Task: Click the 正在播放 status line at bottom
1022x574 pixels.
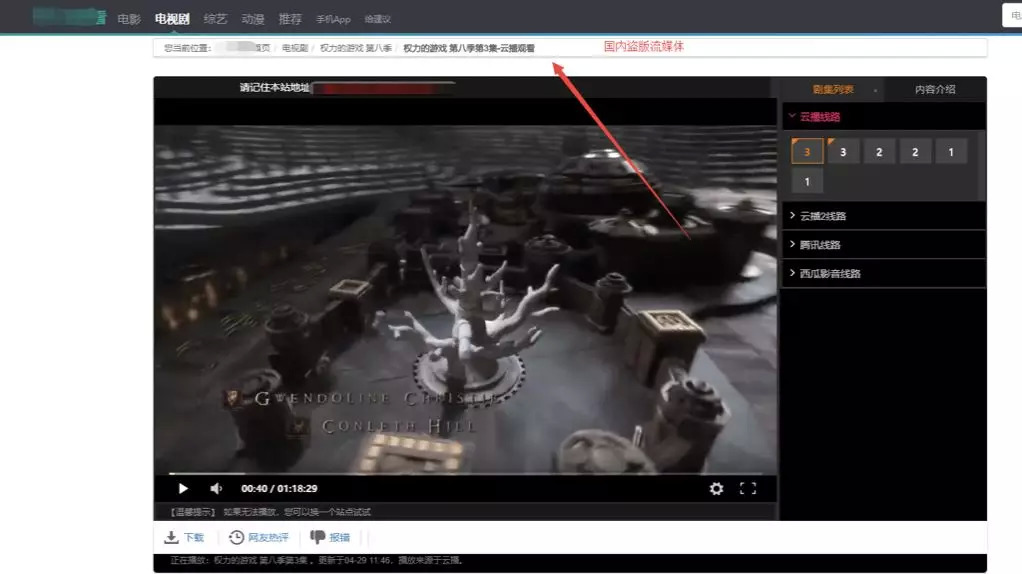Action: 317,560
